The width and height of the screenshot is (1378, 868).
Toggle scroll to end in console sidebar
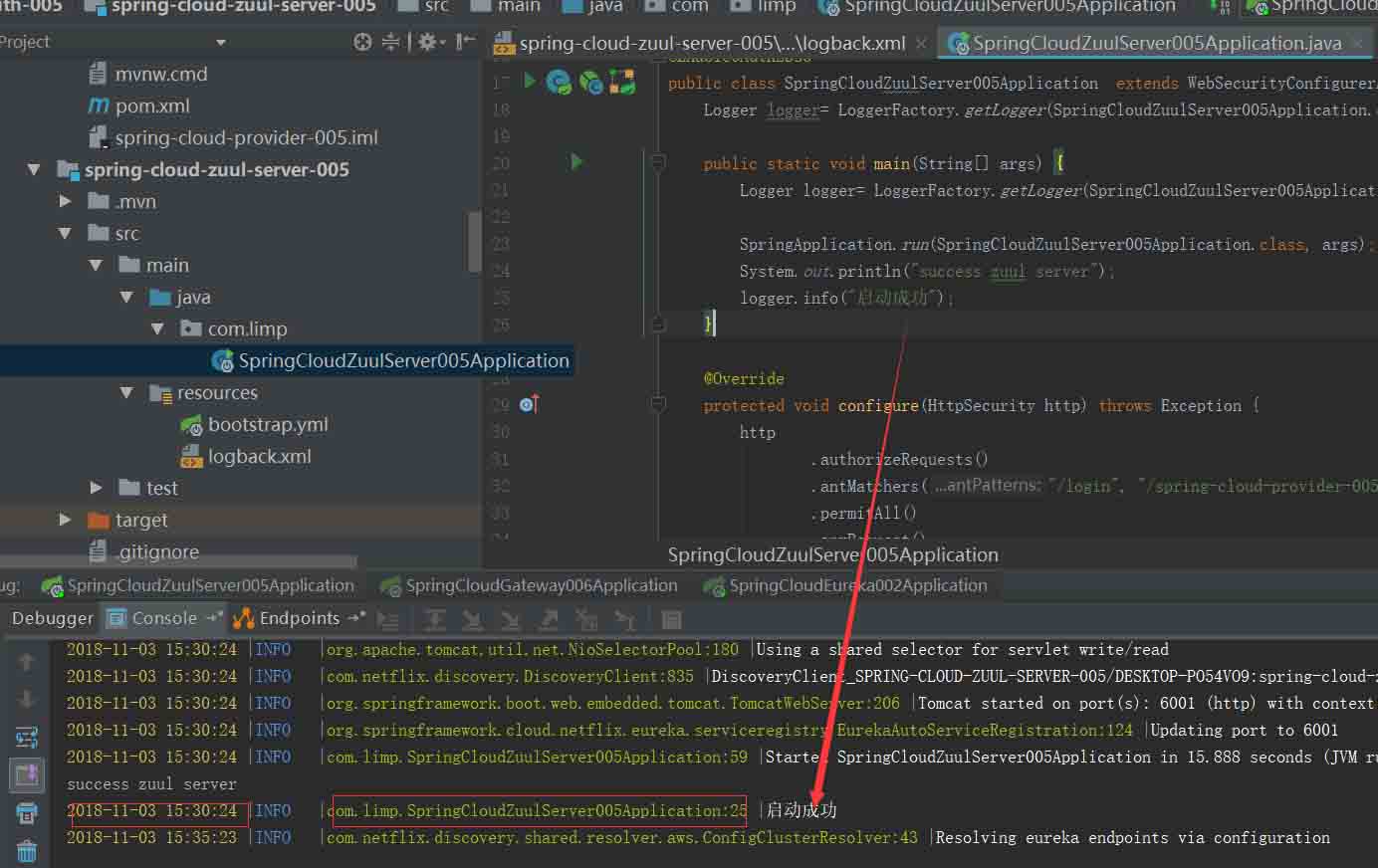pyautogui.click(x=27, y=774)
